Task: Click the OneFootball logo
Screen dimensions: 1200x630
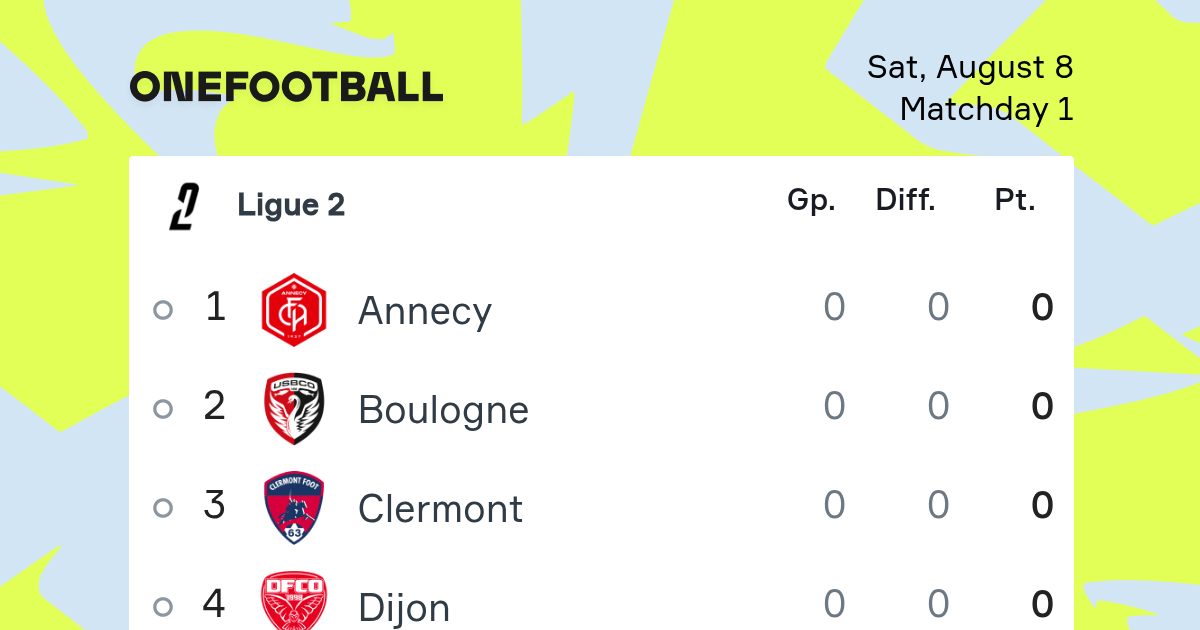Action: 287,87
